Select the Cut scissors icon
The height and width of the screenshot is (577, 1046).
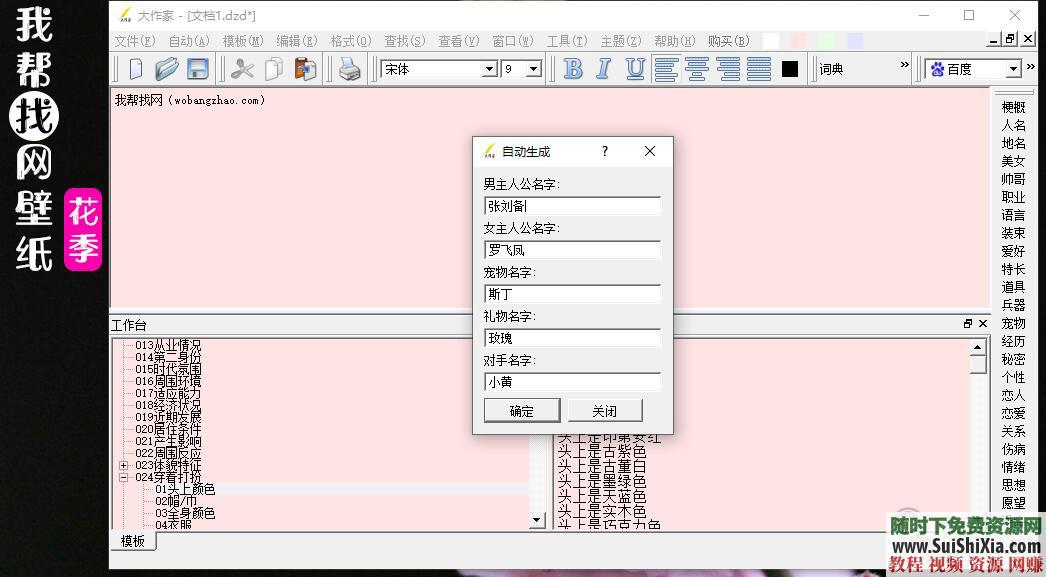coord(242,68)
